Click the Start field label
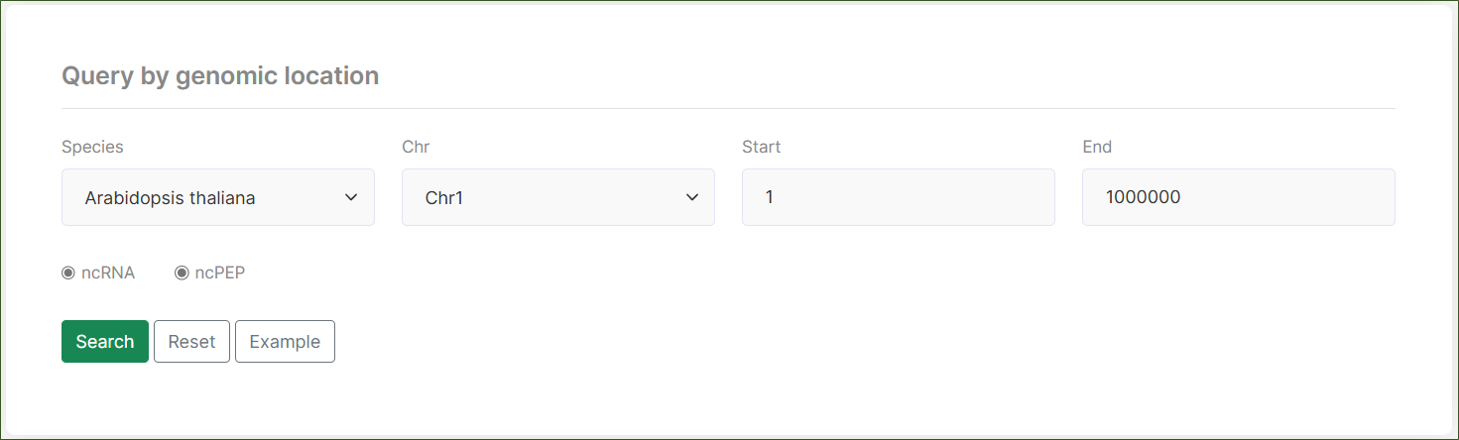Image resolution: width=1459 pixels, height=440 pixels. (761, 147)
